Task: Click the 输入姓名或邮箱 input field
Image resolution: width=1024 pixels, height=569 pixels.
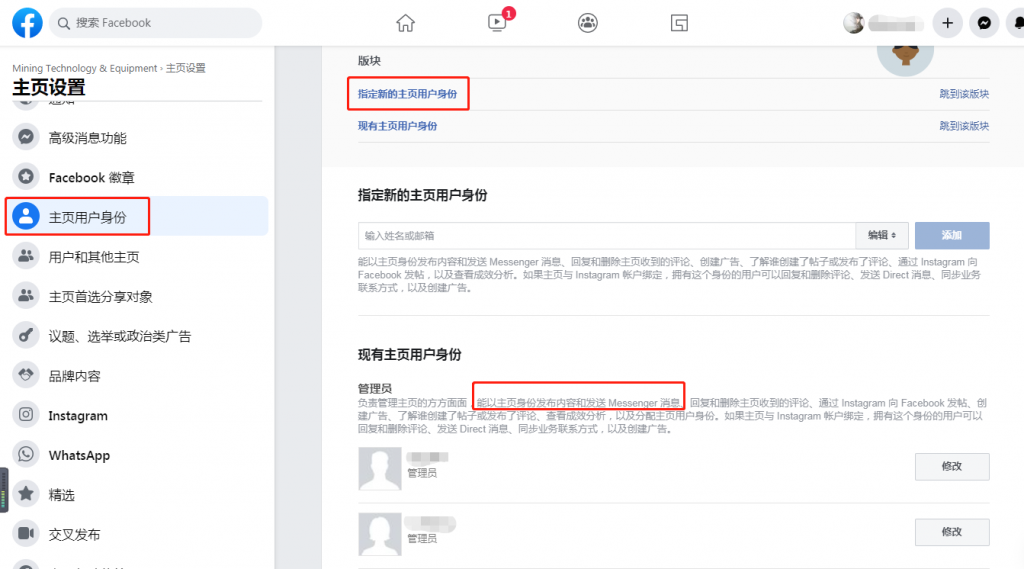Action: pyautogui.click(x=607, y=236)
